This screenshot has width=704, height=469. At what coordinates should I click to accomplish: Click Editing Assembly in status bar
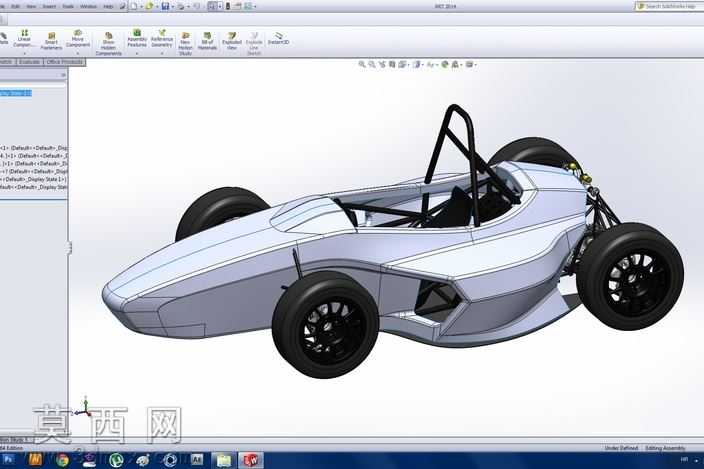coord(665,448)
